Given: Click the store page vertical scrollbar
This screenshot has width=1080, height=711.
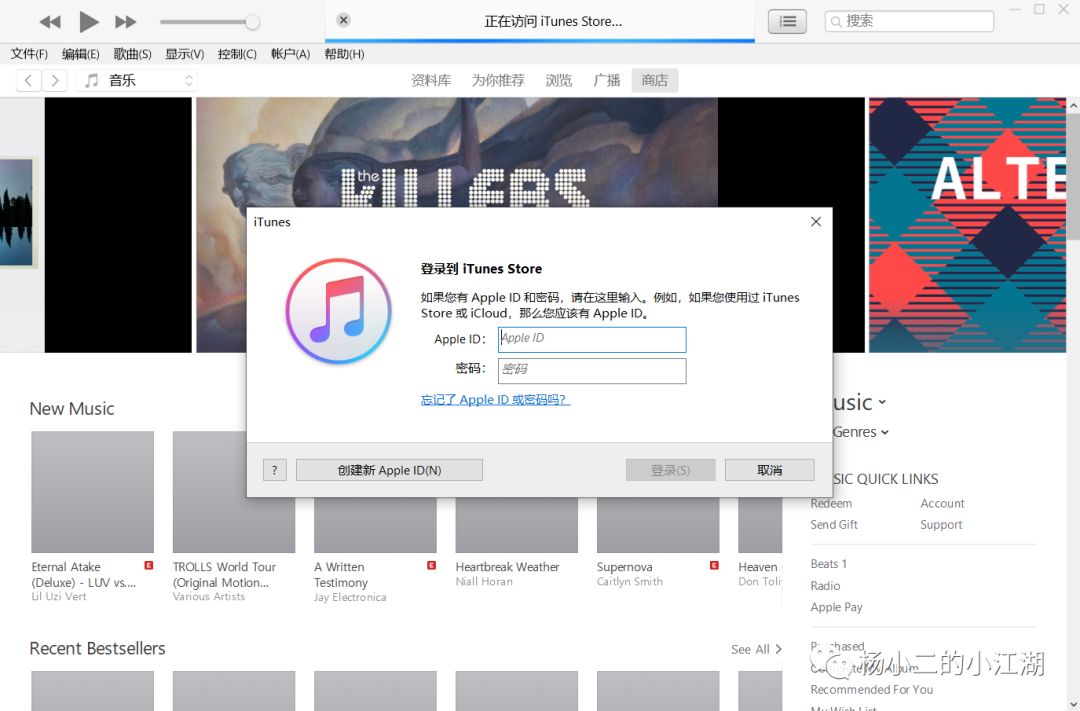Looking at the screenshot, I should 1073,176.
